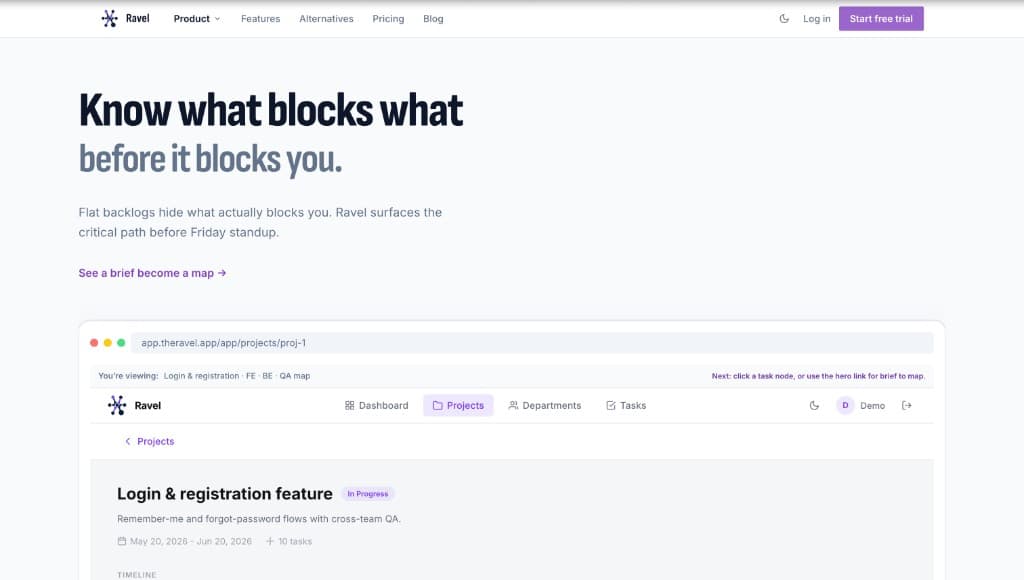
Task: Click the Demo user avatar 'D'
Action: (845, 406)
